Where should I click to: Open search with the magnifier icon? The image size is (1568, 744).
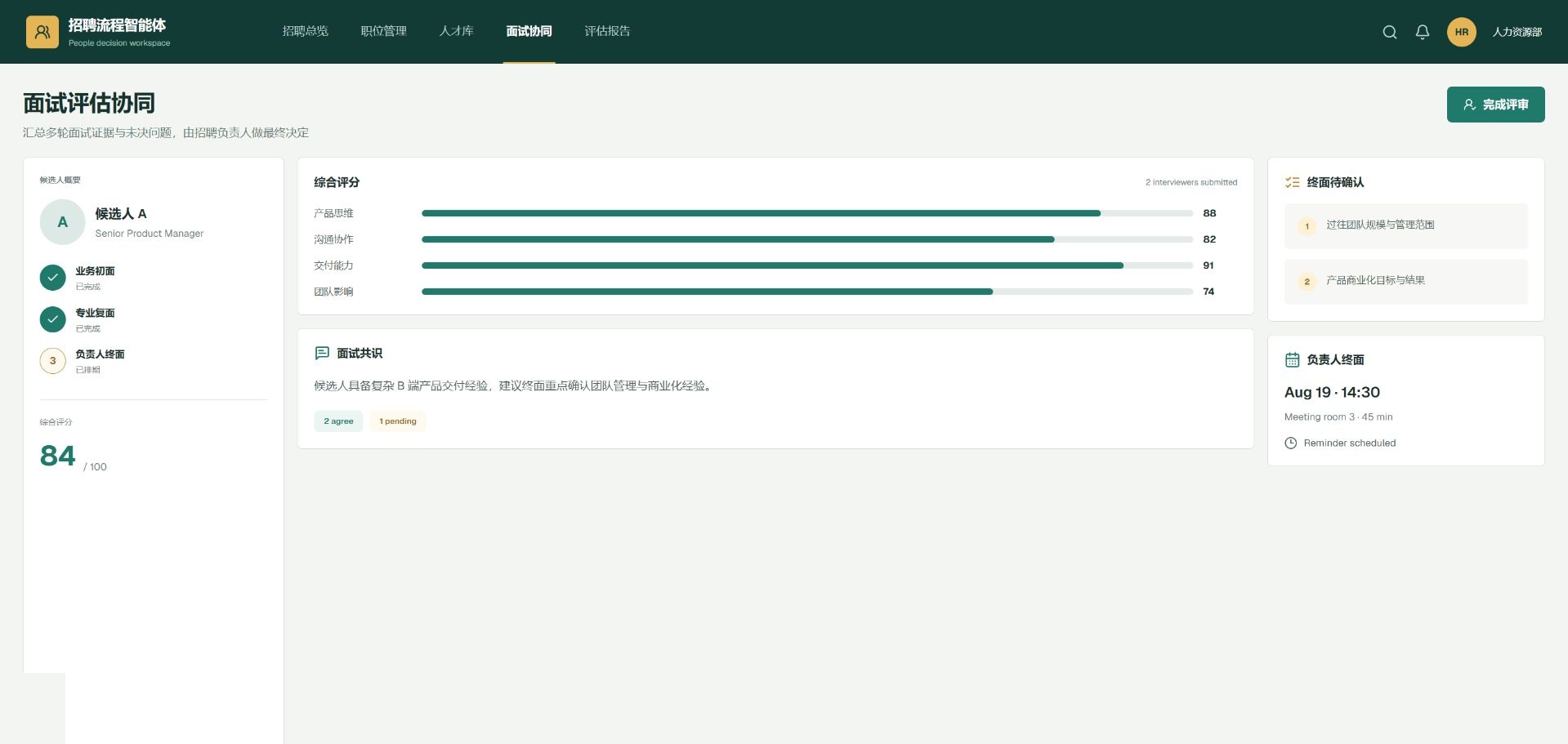tap(1389, 32)
